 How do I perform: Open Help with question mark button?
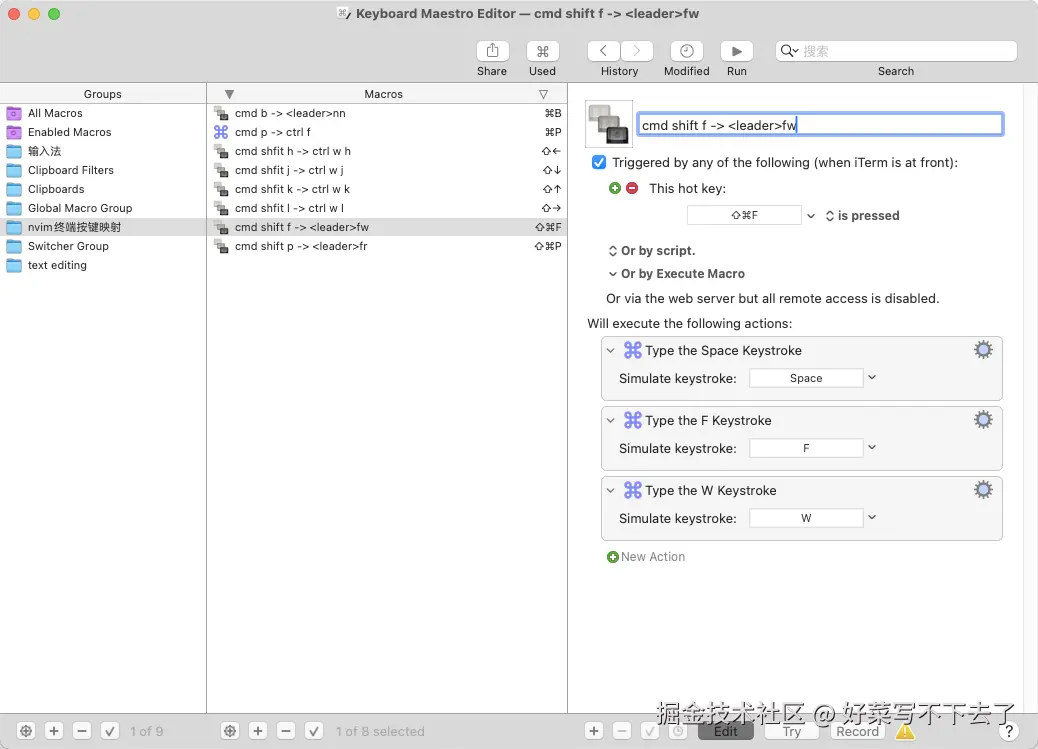pyautogui.click(x=1008, y=731)
